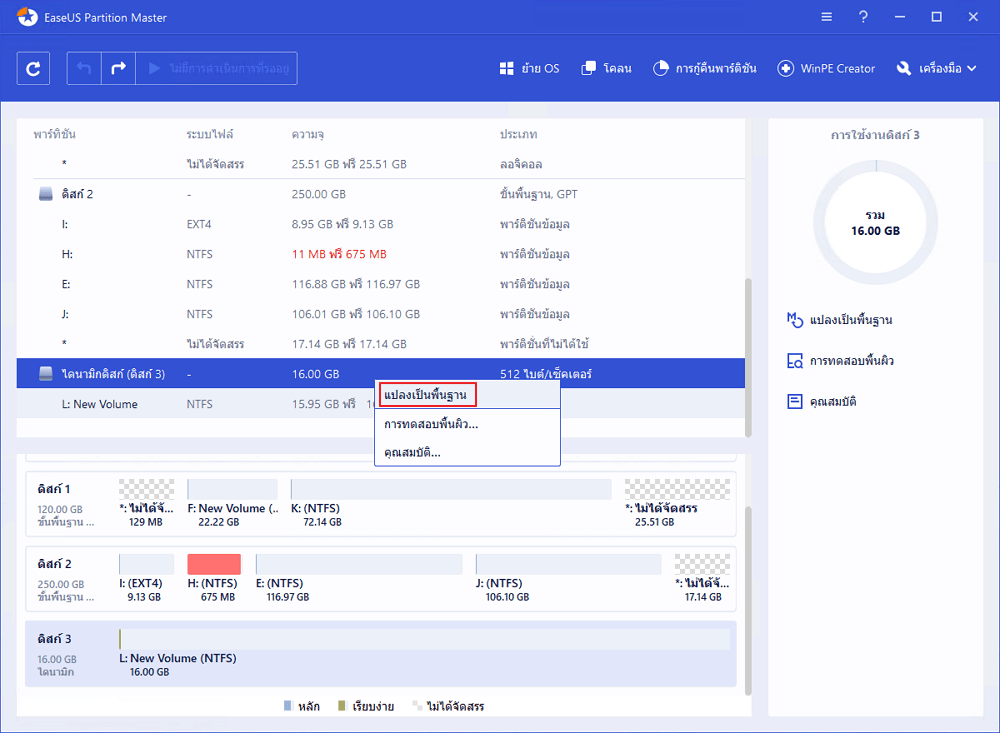Click the ย้าย OS migrate icon
The image size is (1000, 733).
(x=506, y=68)
